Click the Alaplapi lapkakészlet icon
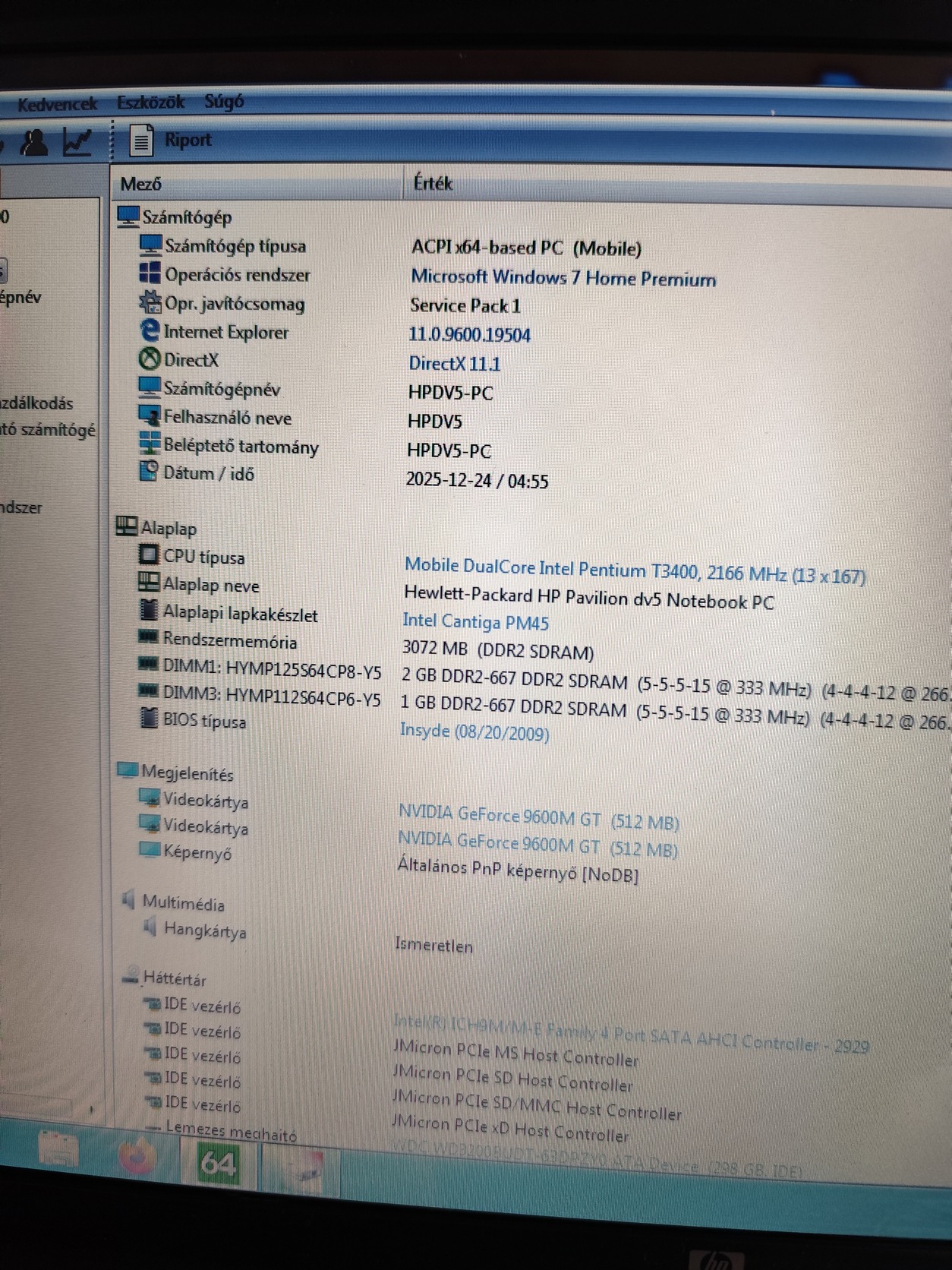 pyautogui.click(x=150, y=610)
